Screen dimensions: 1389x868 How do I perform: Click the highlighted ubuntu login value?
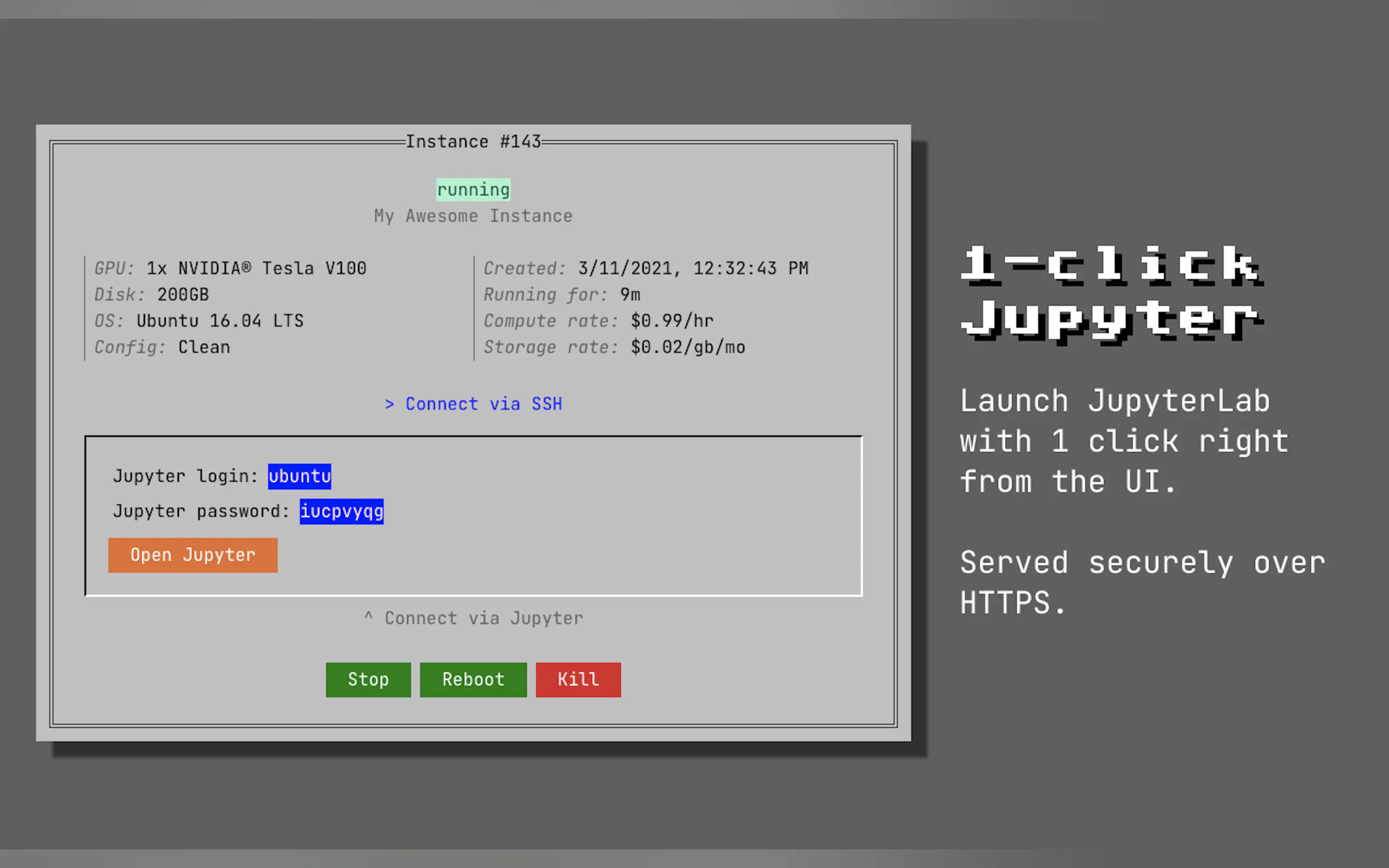click(x=299, y=476)
